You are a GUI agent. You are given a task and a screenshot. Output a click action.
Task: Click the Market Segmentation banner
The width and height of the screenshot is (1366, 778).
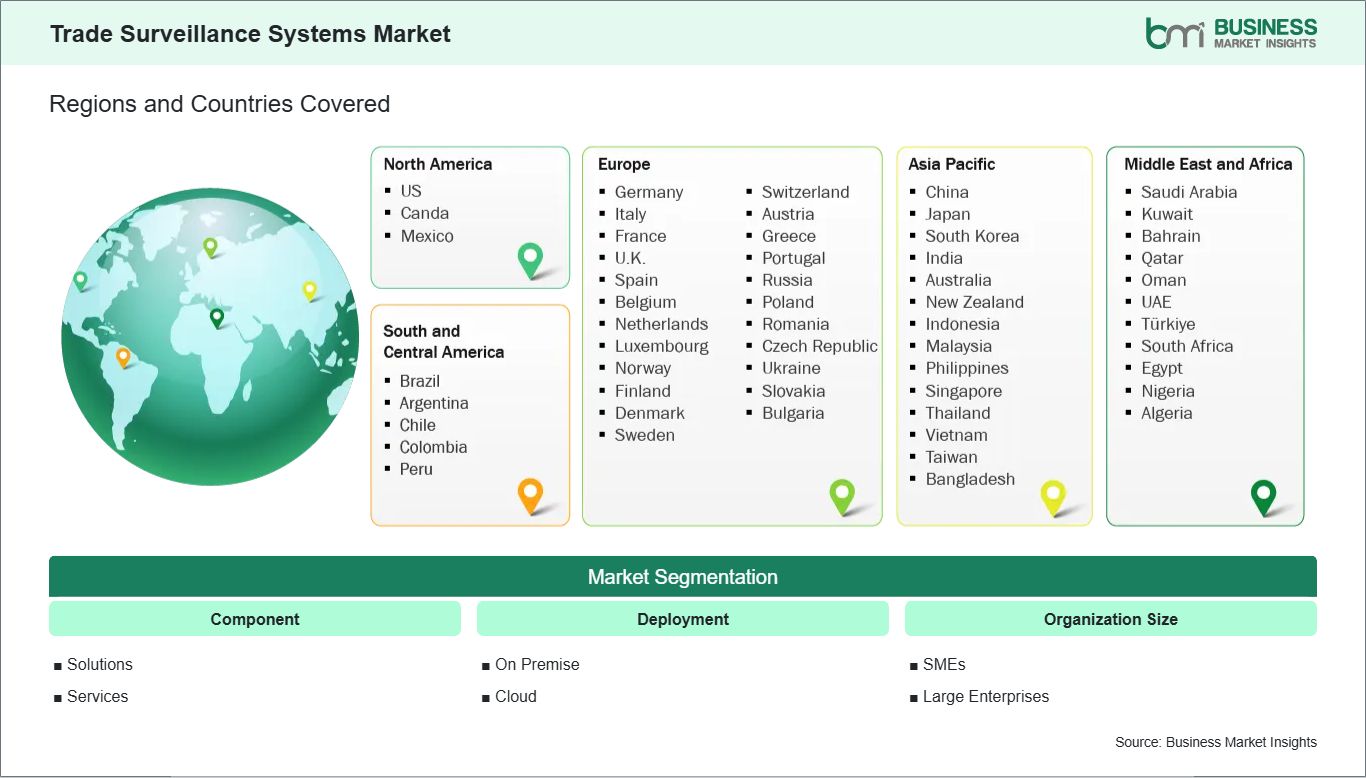pos(683,577)
